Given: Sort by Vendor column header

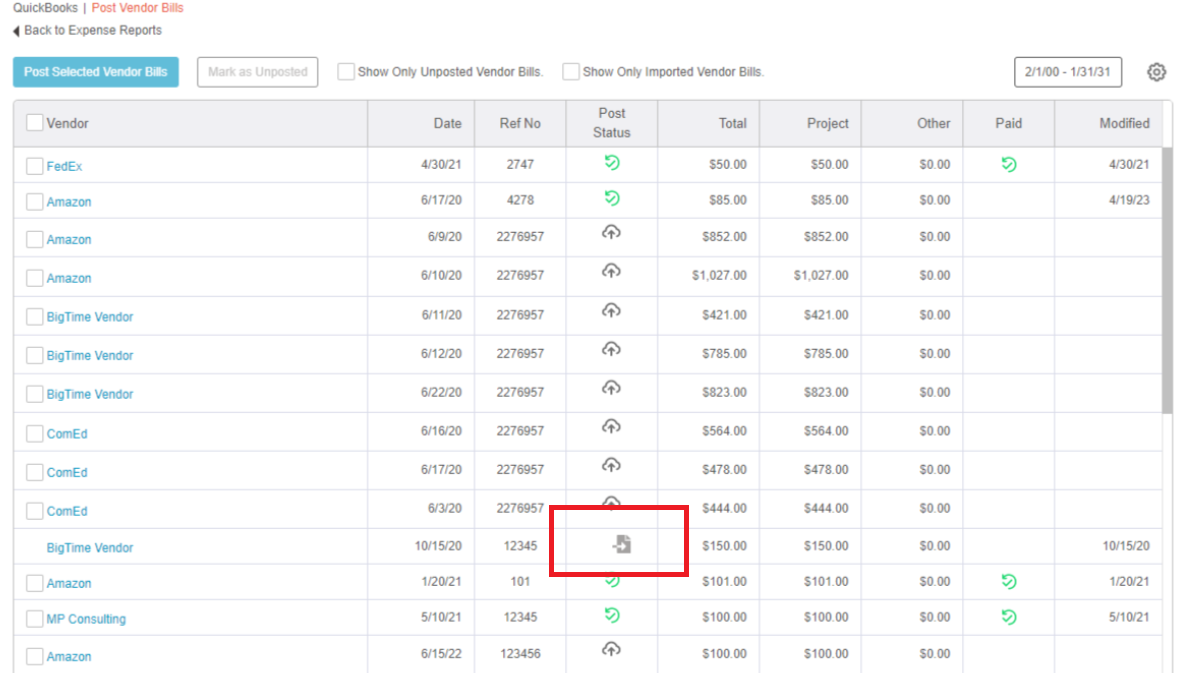Looking at the screenshot, I should tap(68, 123).
